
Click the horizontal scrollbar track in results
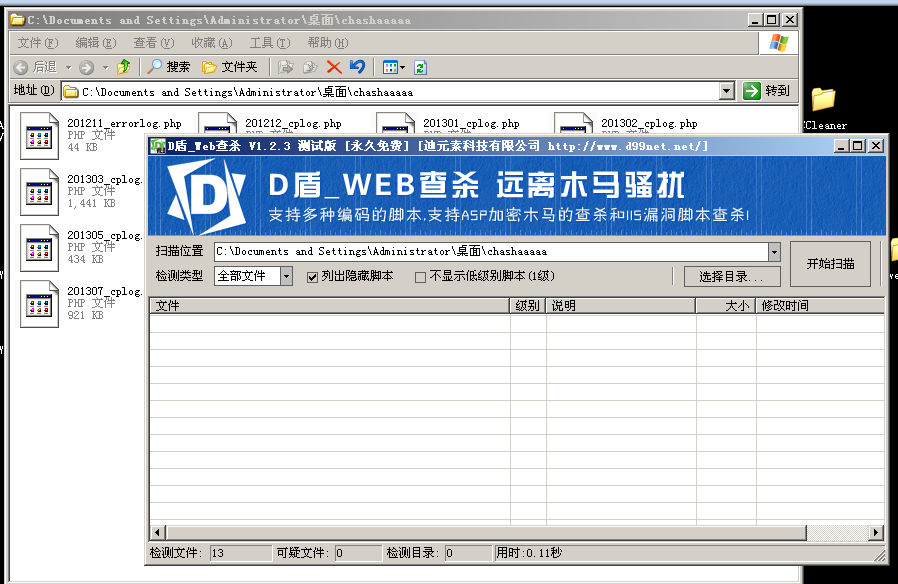[x=837, y=532]
